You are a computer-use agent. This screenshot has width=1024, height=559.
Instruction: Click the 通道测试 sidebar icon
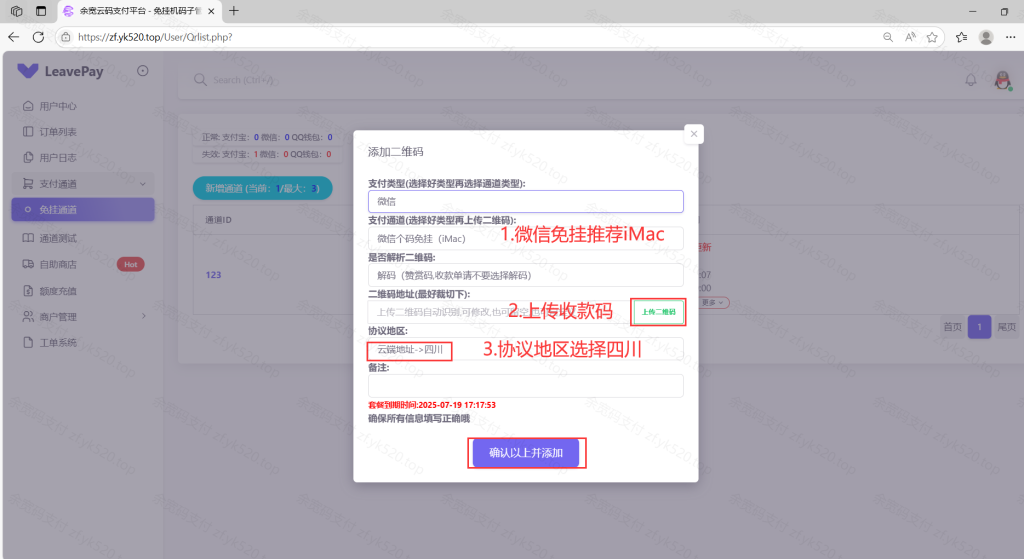click(x=28, y=238)
